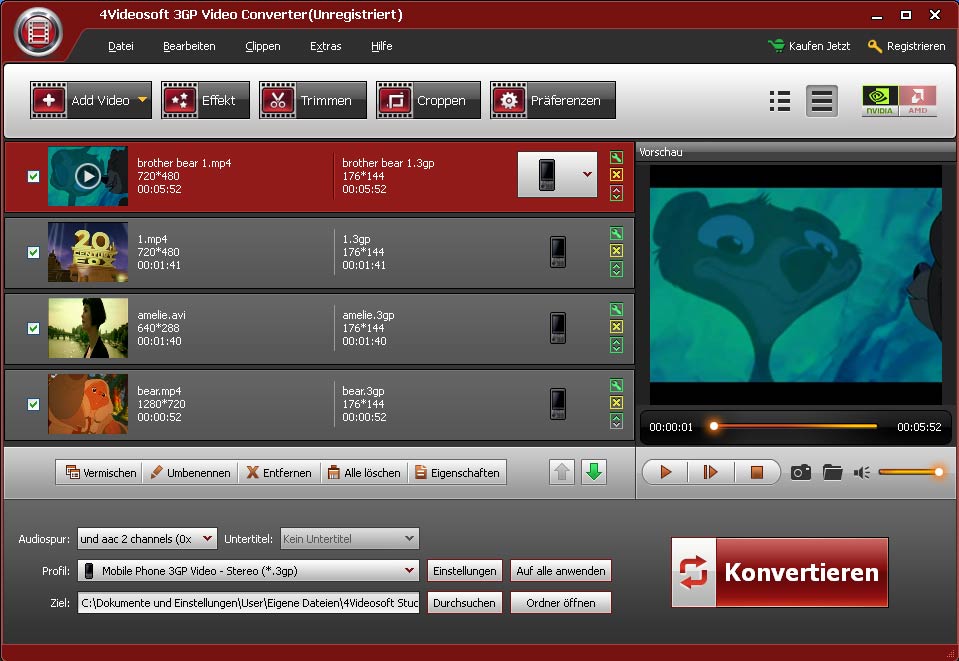Open the Audiospur dropdown
This screenshot has height=661, width=959.
[x=207, y=539]
